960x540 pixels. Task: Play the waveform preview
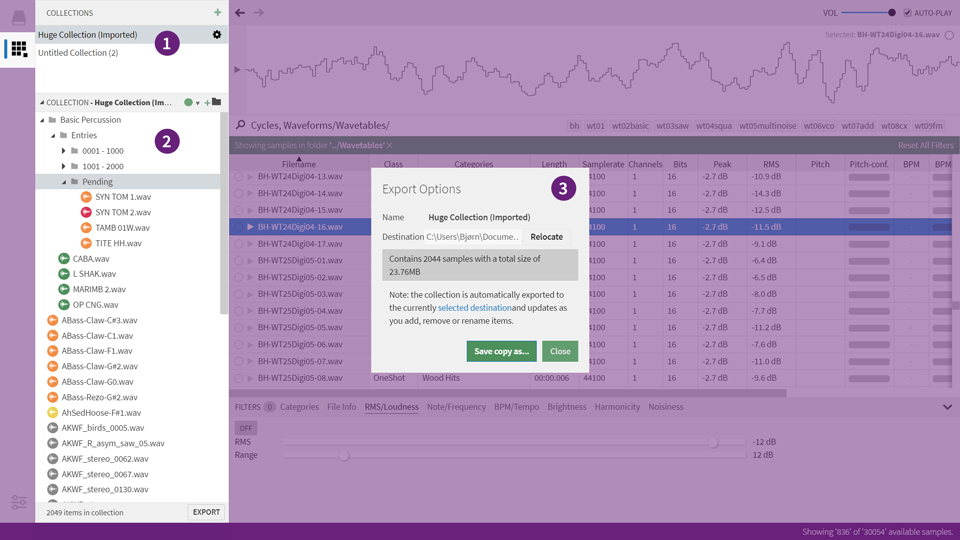(x=238, y=70)
